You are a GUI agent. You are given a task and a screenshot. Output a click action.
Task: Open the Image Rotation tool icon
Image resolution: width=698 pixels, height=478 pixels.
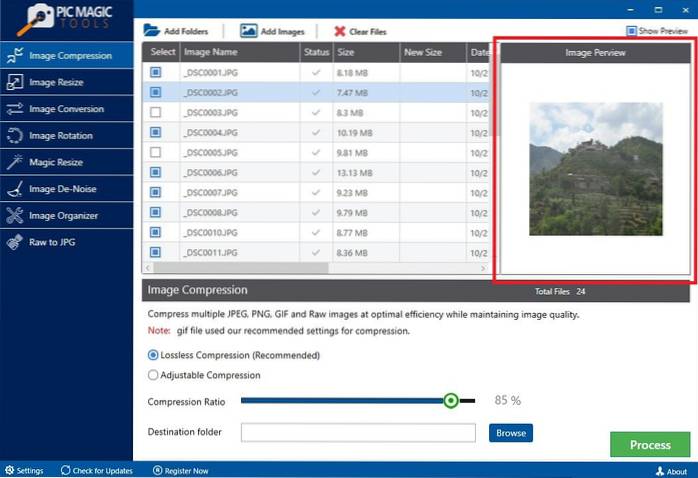[14, 135]
